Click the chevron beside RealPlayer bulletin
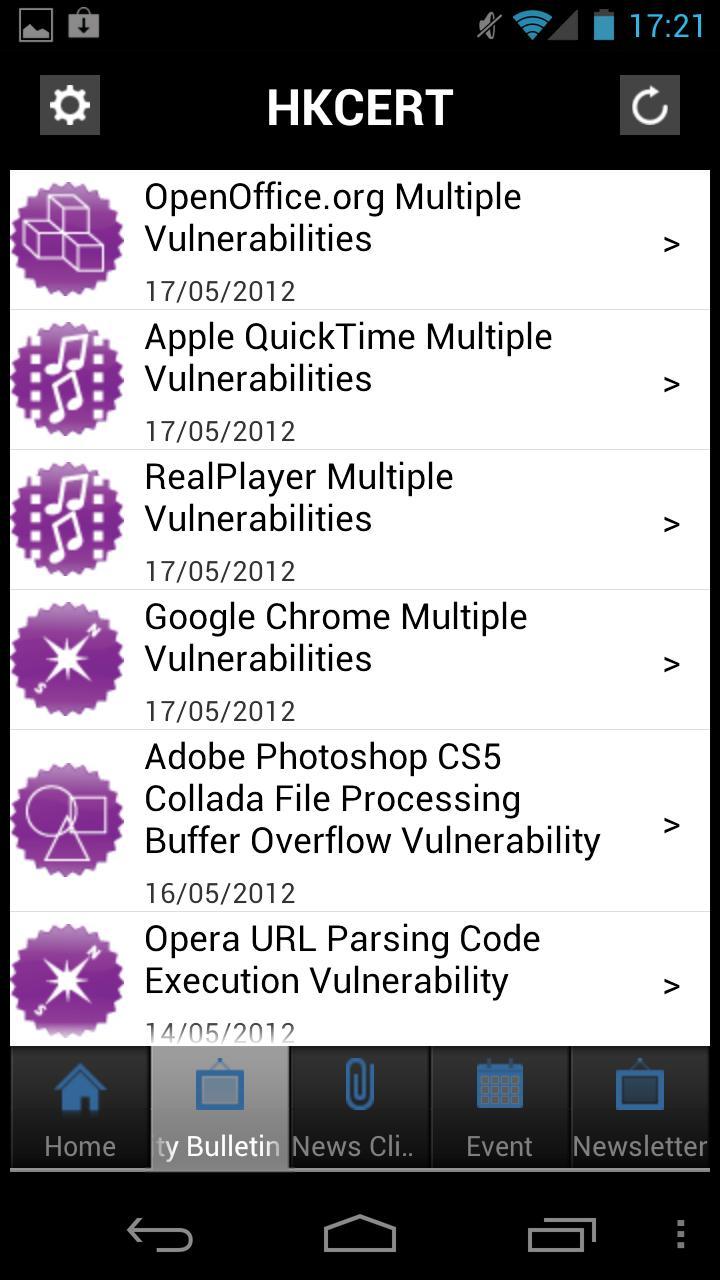Image resolution: width=720 pixels, height=1280 pixels. click(x=672, y=524)
